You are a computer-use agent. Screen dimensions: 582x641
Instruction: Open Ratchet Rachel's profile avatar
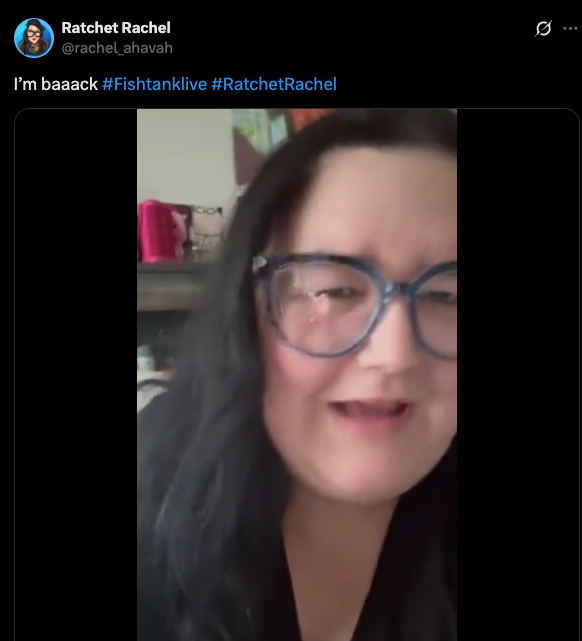point(34,38)
